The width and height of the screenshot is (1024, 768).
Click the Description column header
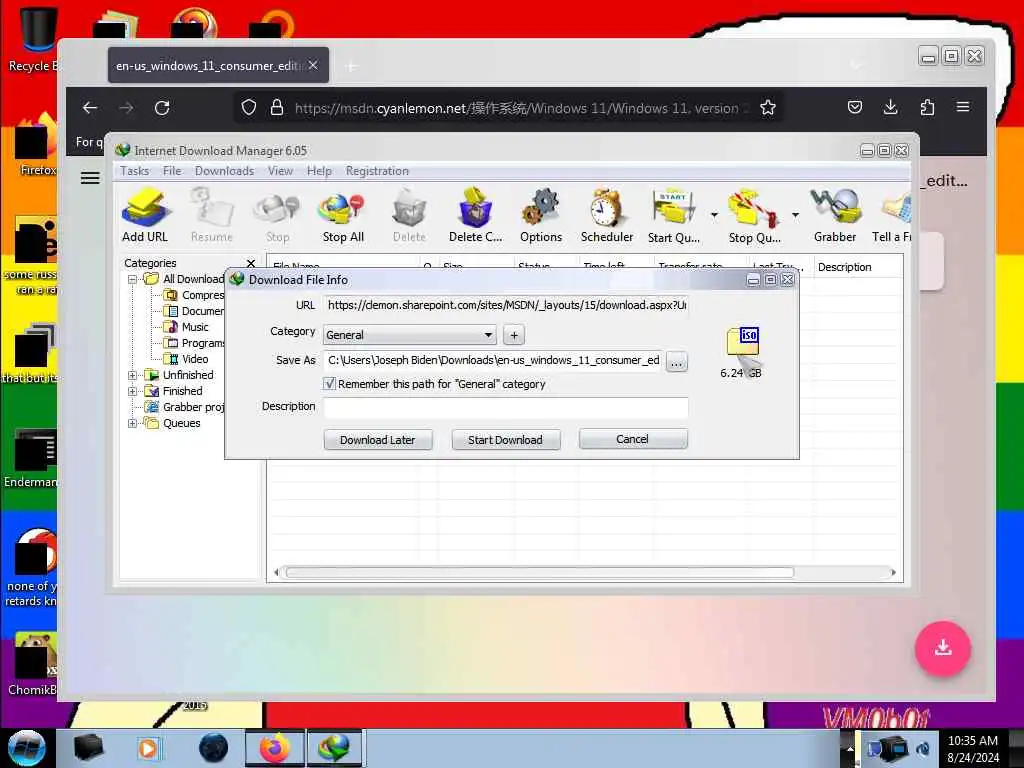(x=857, y=267)
